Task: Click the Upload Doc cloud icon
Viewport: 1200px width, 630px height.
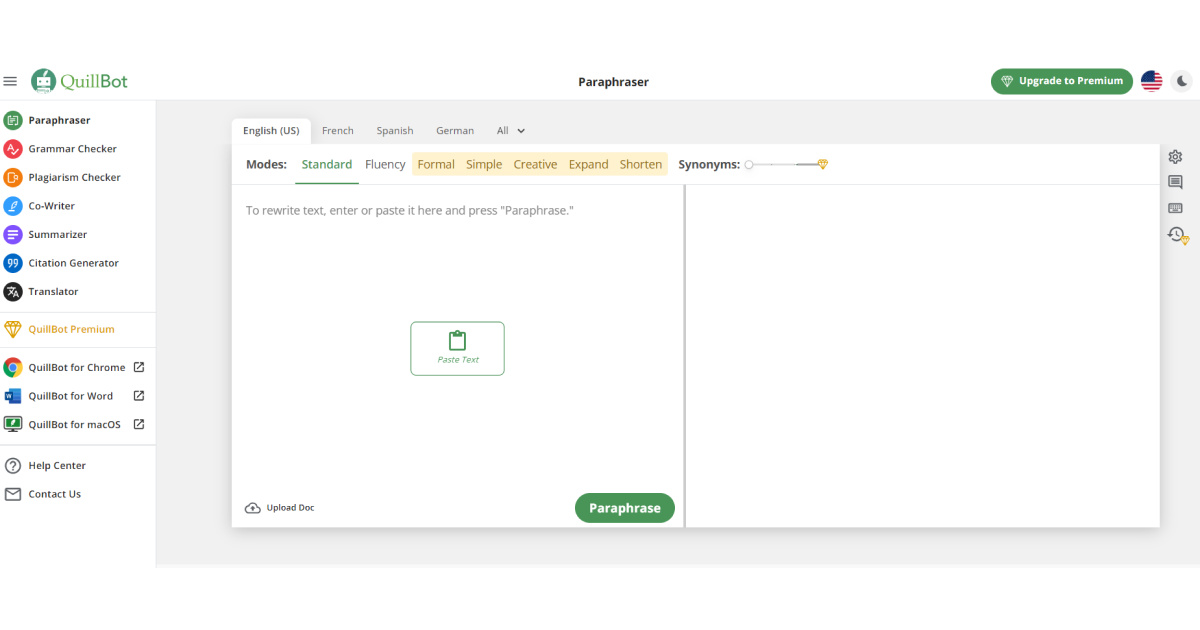Action: click(x=253, y=508)
